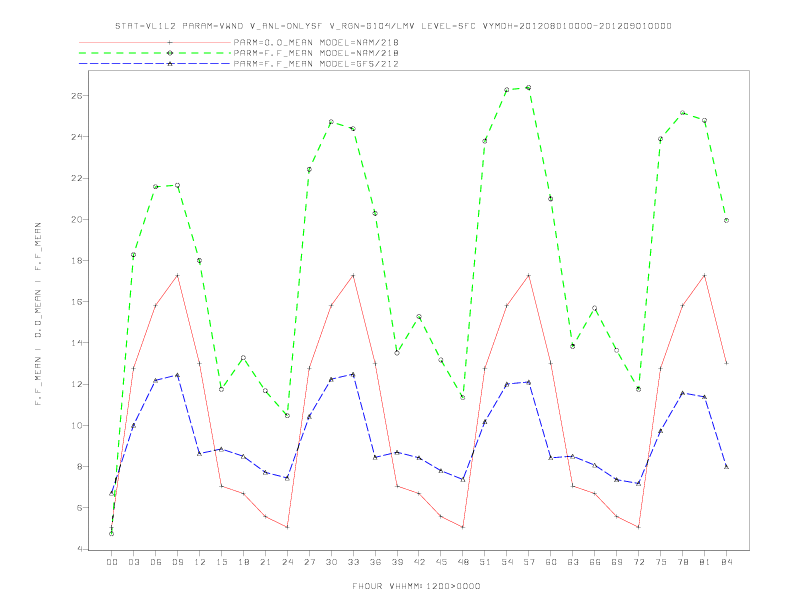Click the green legend entry PARM=F.F_MEAN MODEL=NAM/218
Screen dimensions: 792x612
(316, 53)
